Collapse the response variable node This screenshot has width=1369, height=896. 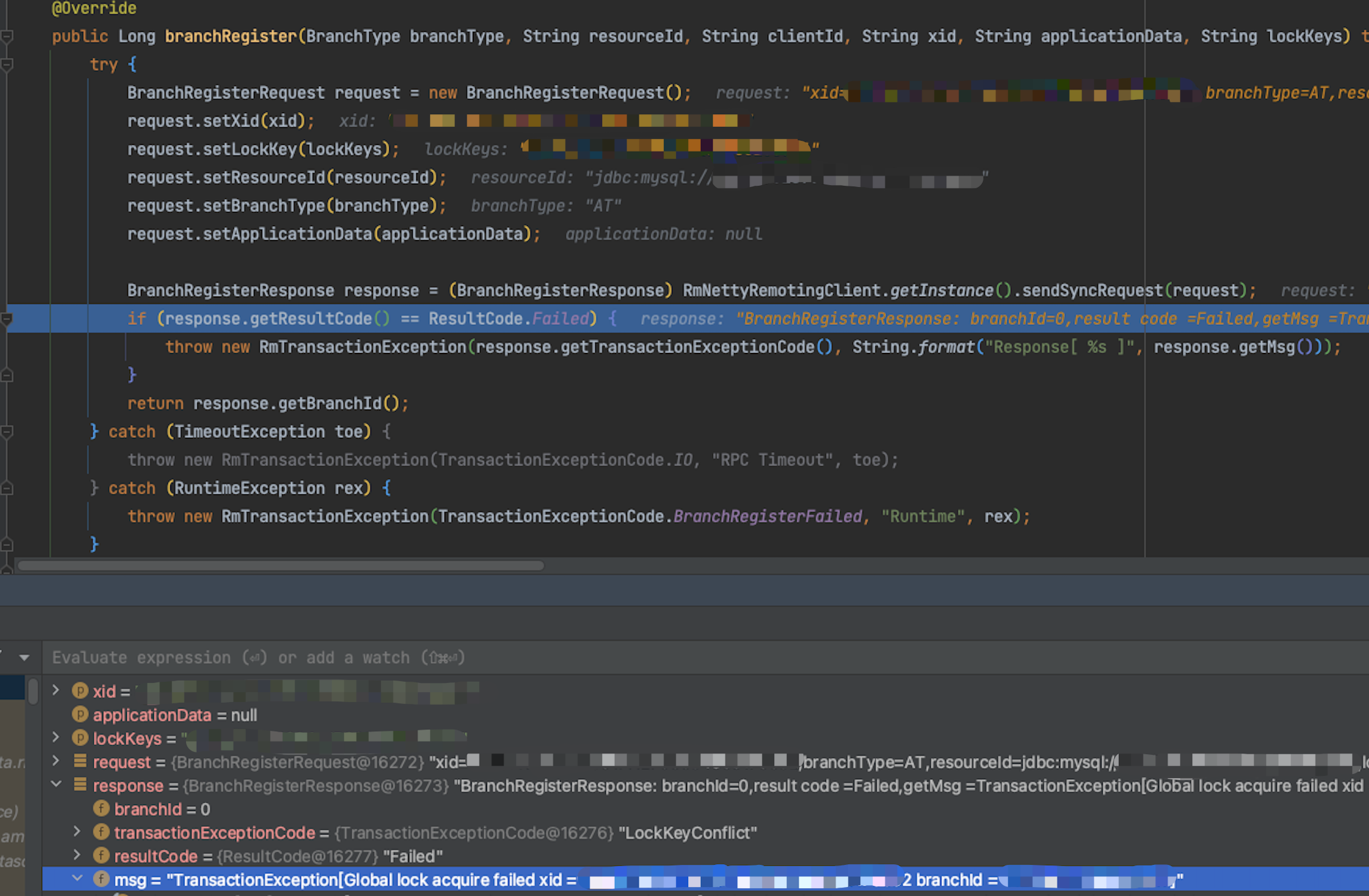click(x=56, y=784)
